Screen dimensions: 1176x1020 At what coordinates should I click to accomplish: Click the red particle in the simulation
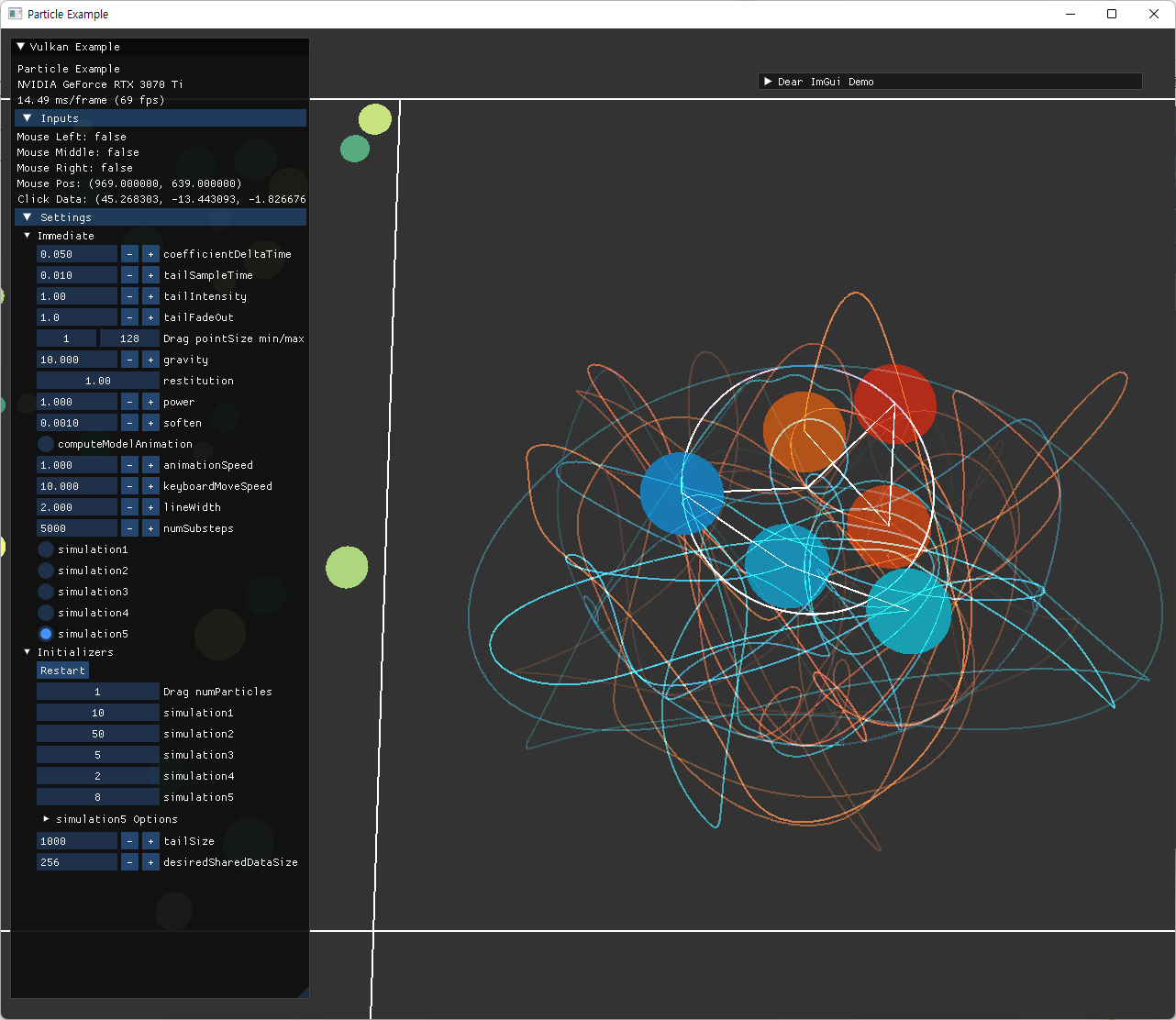click(x=895, y=405)
